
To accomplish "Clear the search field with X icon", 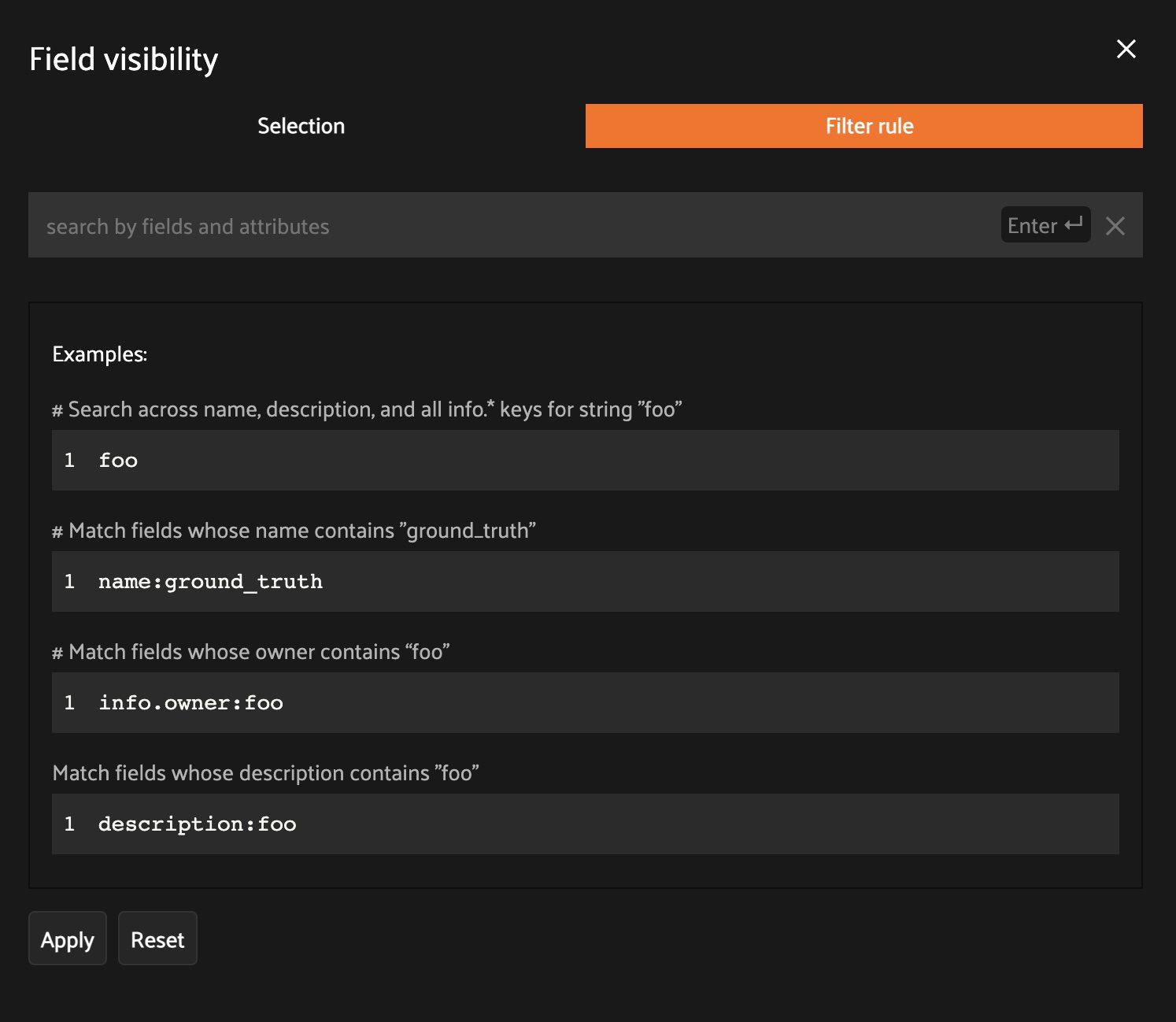I will pyautogui.click(x=1115, y=226).
